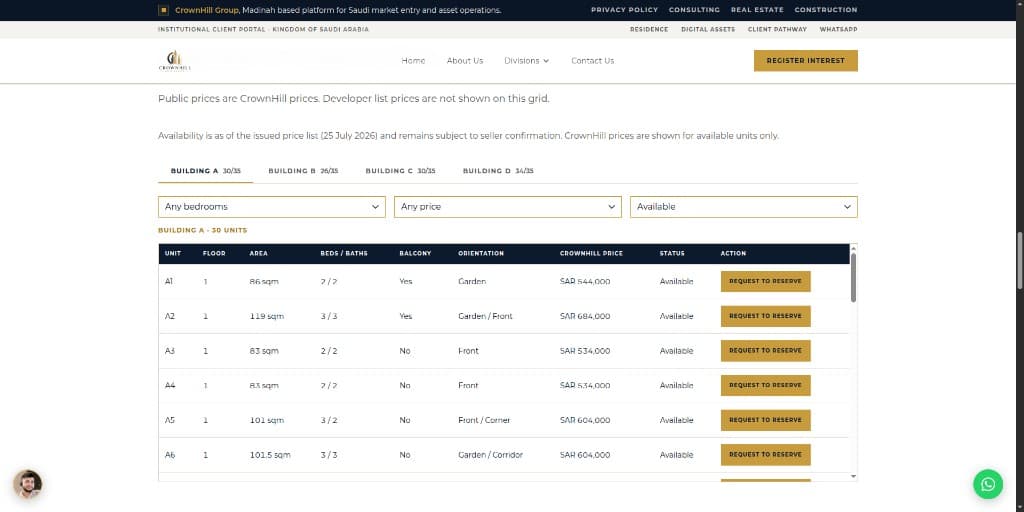The image size is (1024, 512).
Task: Click the Unit column header
Action: [x=173, y=253]
